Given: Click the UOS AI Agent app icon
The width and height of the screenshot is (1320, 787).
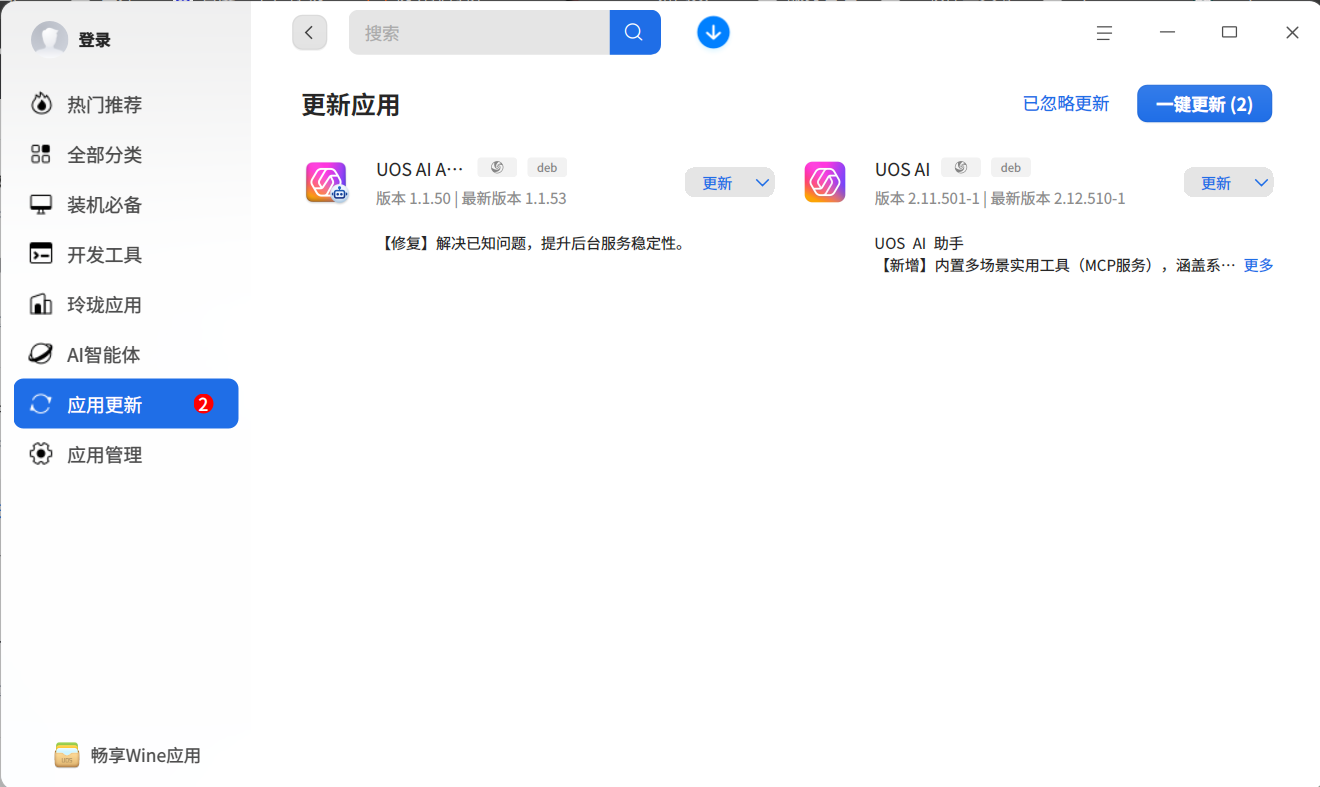Looking at the screenshot, I should (326, 182).
